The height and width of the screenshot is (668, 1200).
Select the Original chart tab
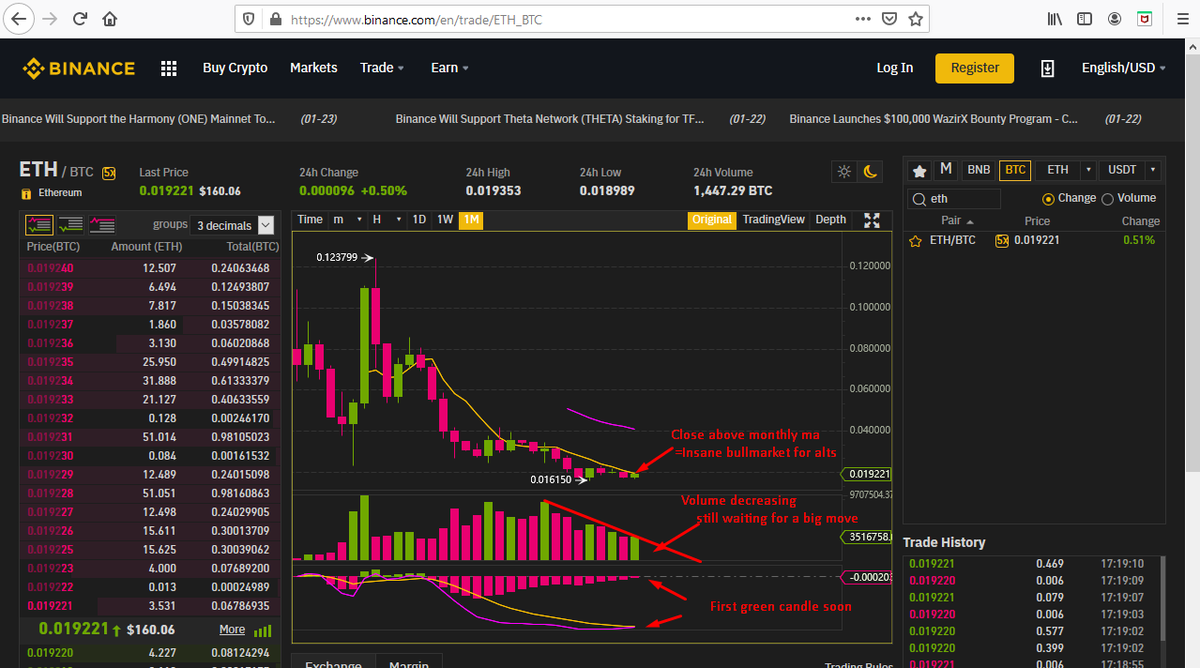712,220
